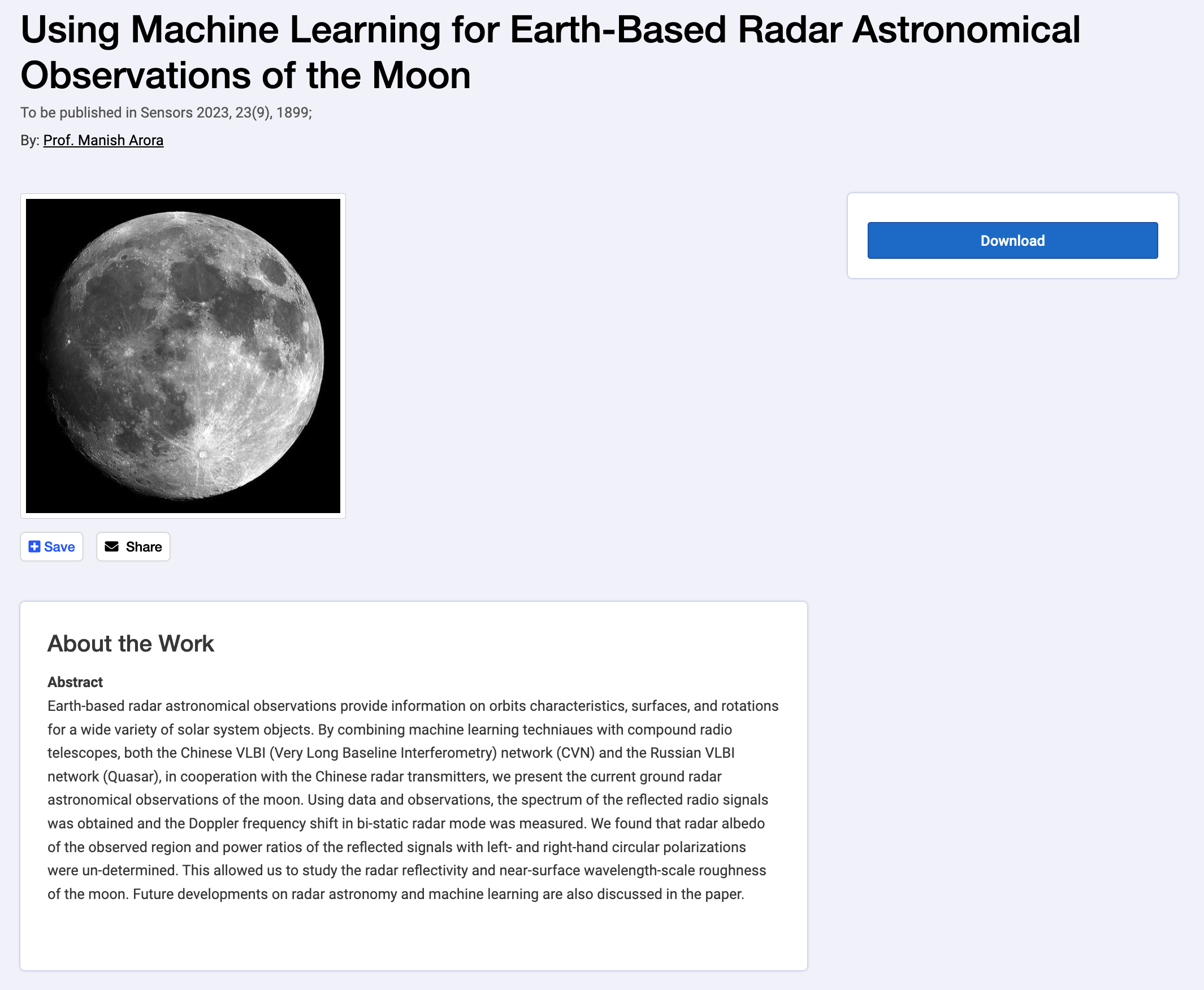Click the bold 'Abstract' subheading
The image size is (1204, 990).
click(75, 682)
